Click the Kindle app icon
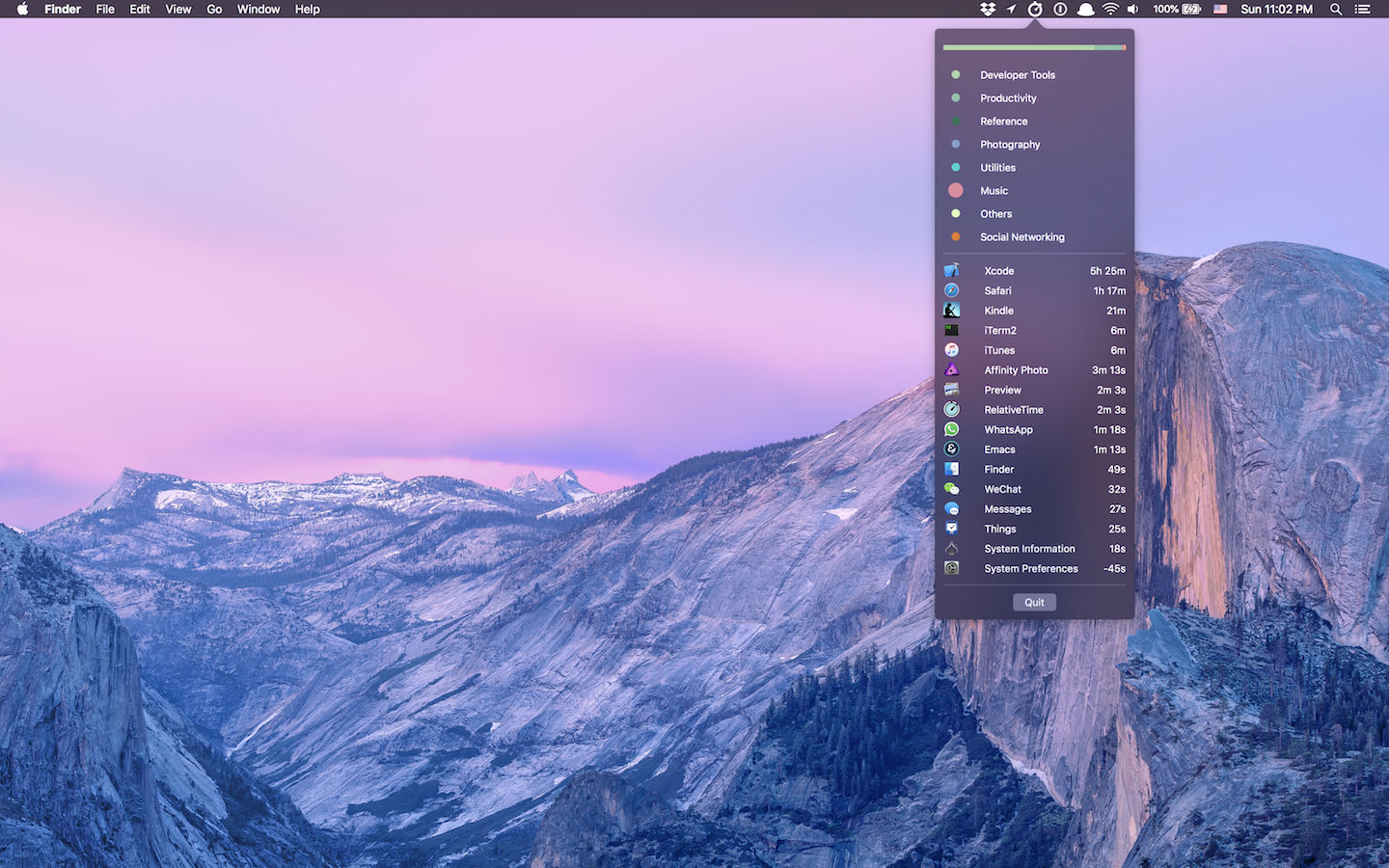Viewport: 1389px width, 868px height. click(x=951, y=311)
